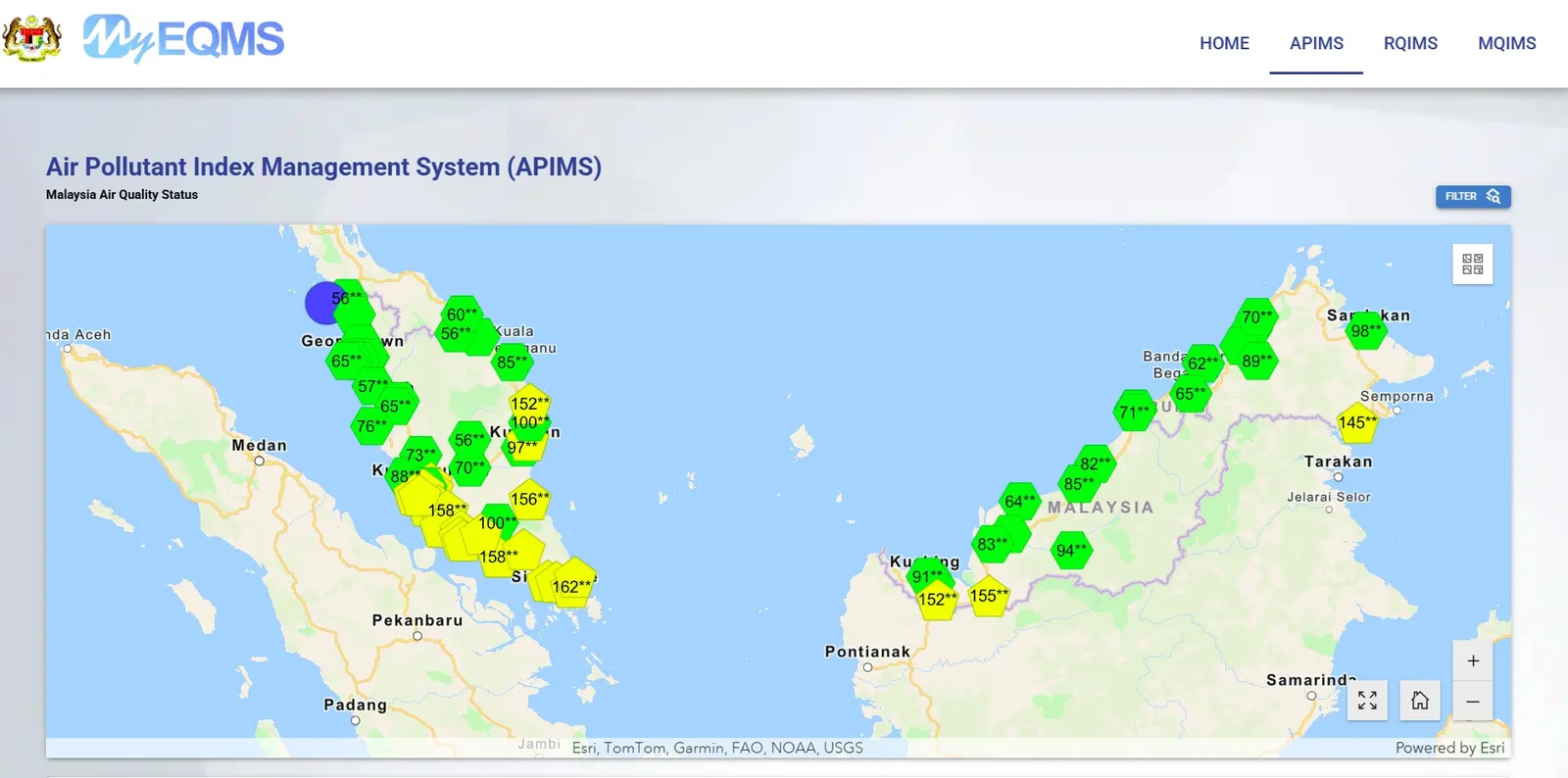Click the Pekanbaru city label
Viewport: 1568px width, 778px height.
click(x=416, y=620)
